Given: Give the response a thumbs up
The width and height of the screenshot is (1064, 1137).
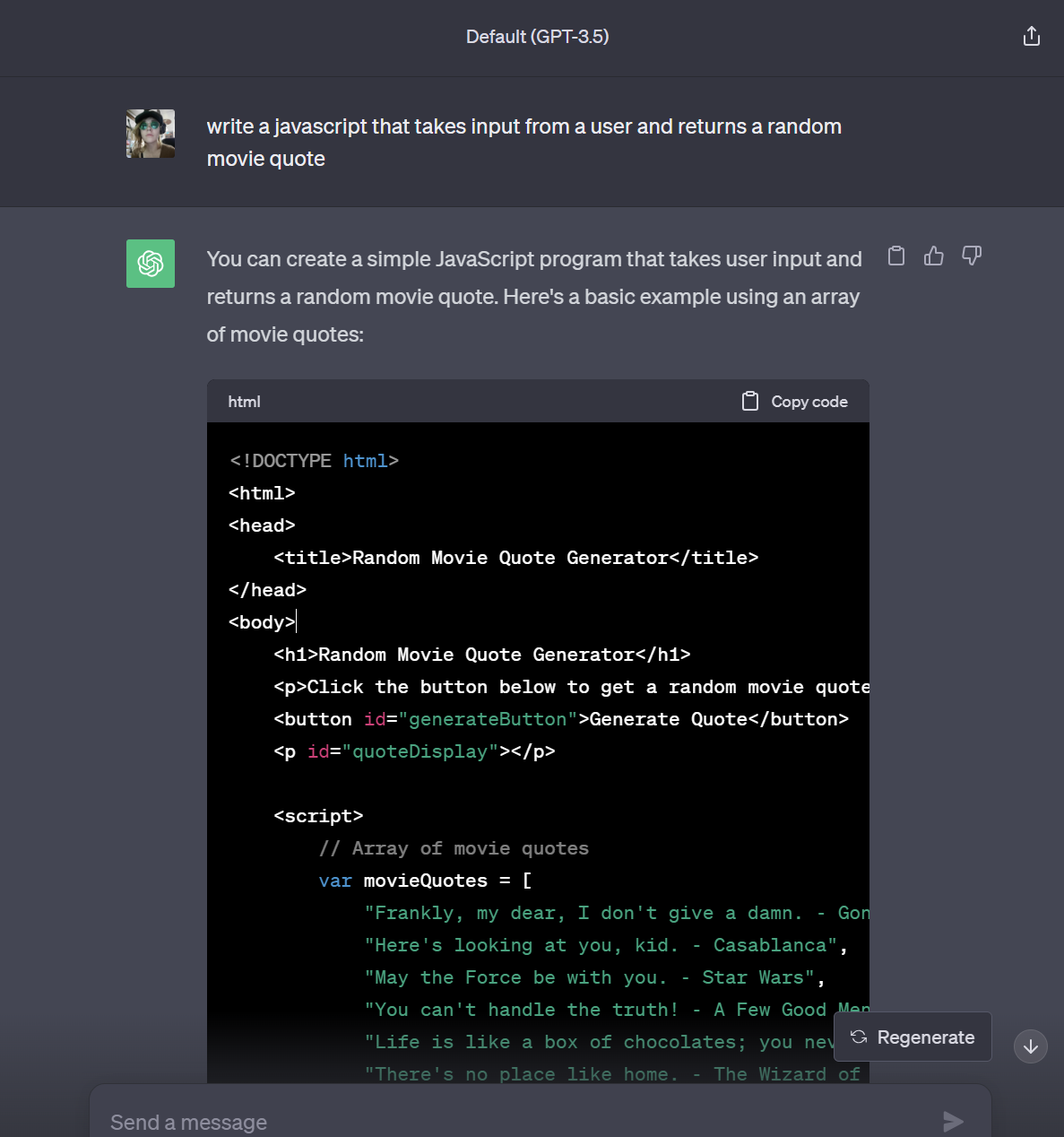Looking at the screenshot, I should click(x=933, y=256).
